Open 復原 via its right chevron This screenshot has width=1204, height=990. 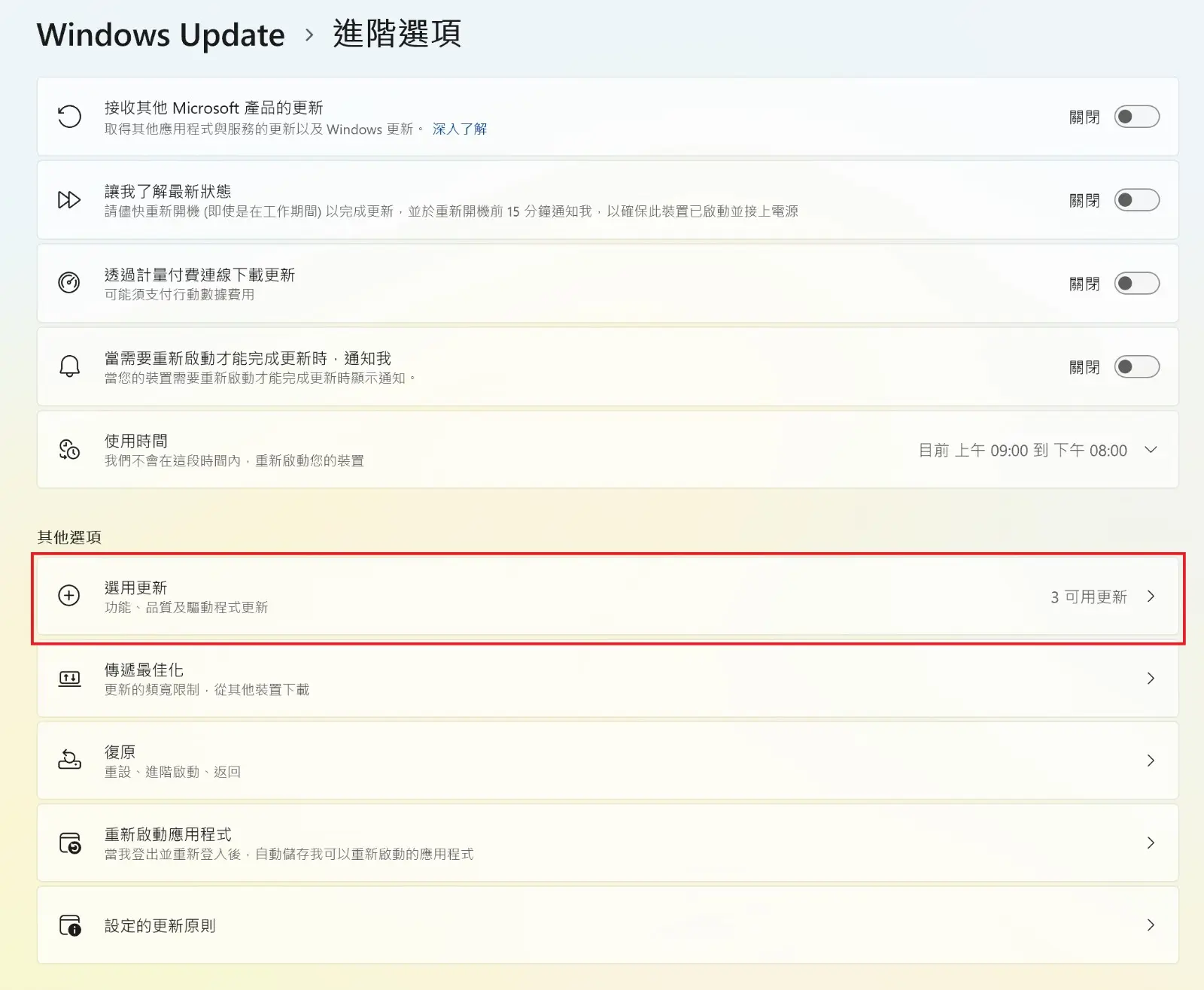[1151, 761]
